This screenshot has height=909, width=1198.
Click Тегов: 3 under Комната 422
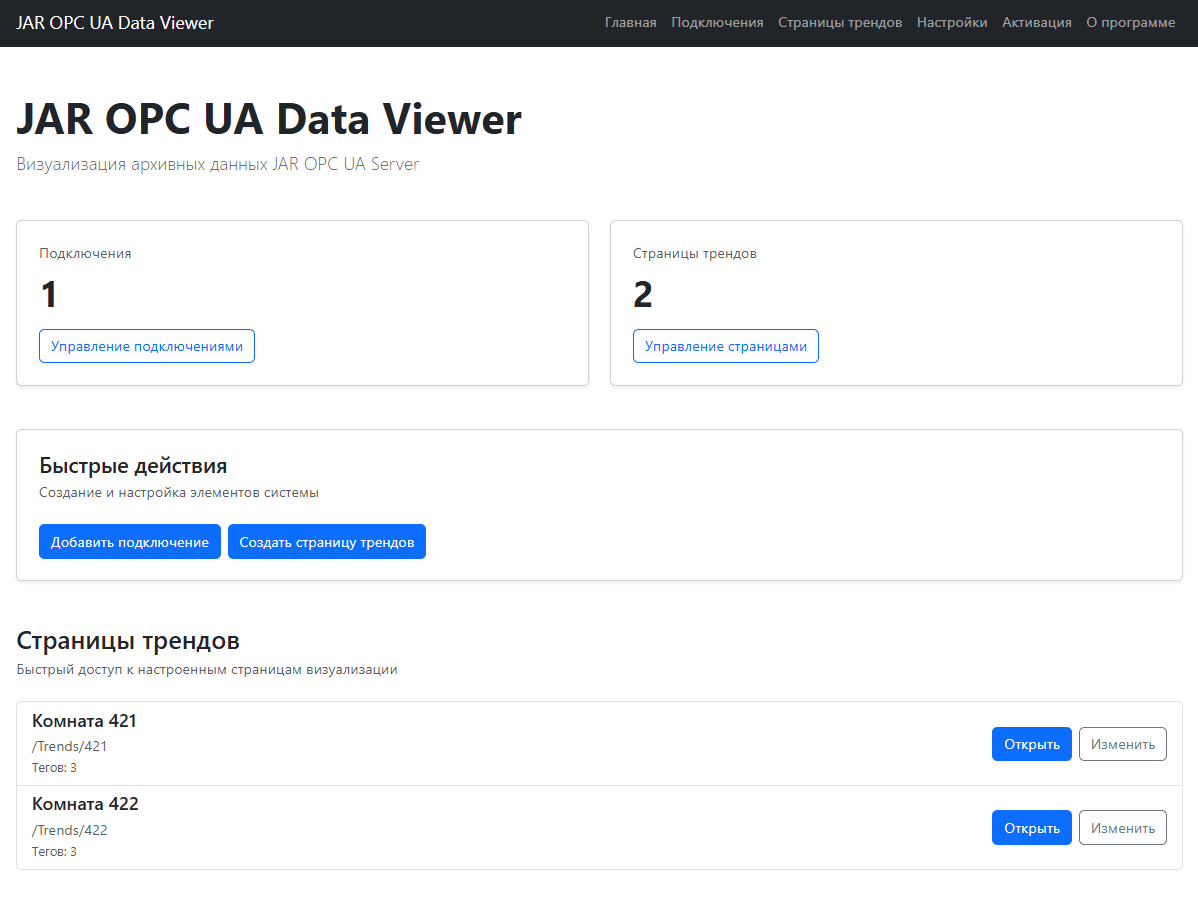tap(54, 852)
